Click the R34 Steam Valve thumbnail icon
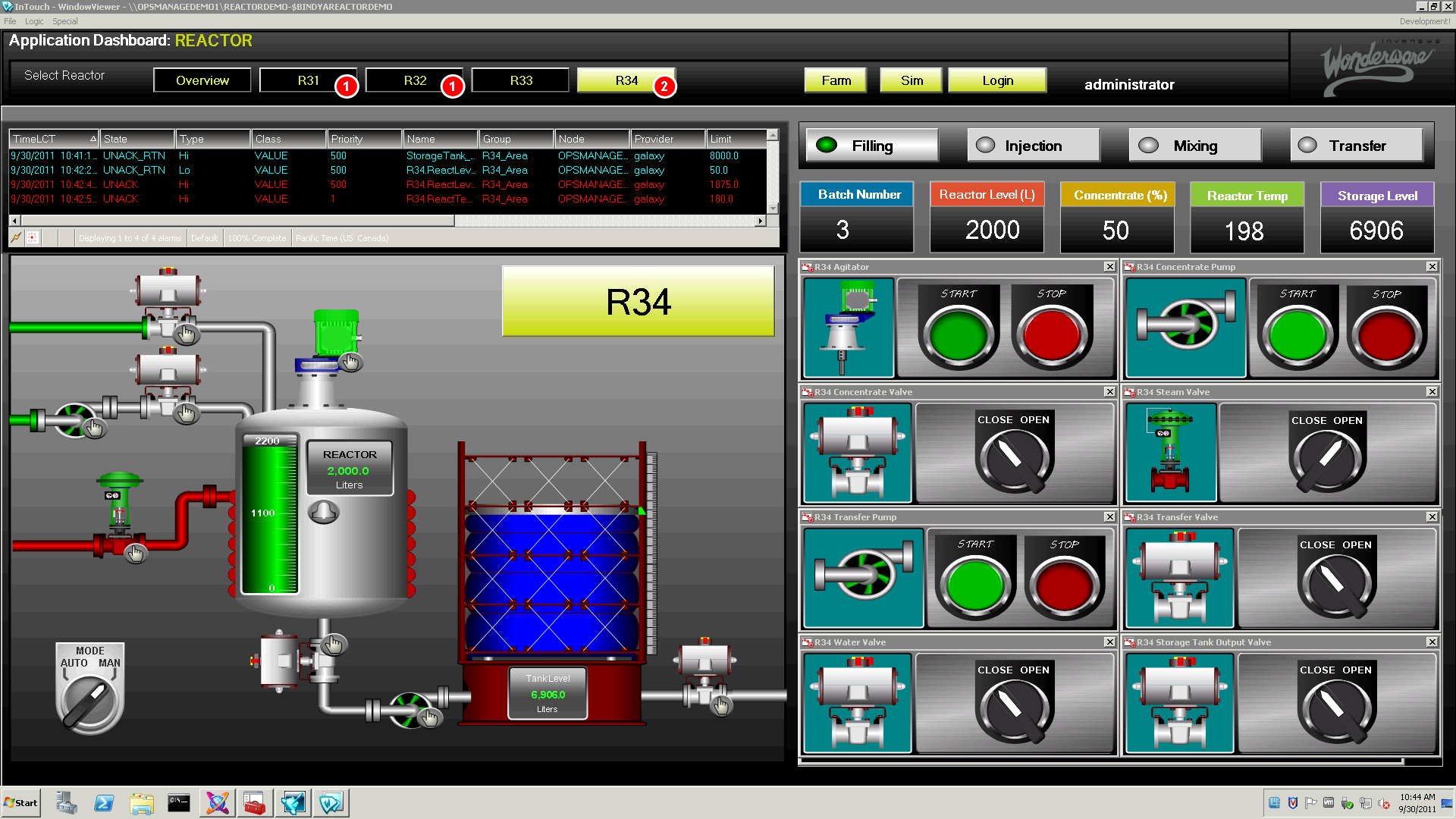Image resolution: width=1456 pixels, height=819 pixels. [x=1171, y=453]
